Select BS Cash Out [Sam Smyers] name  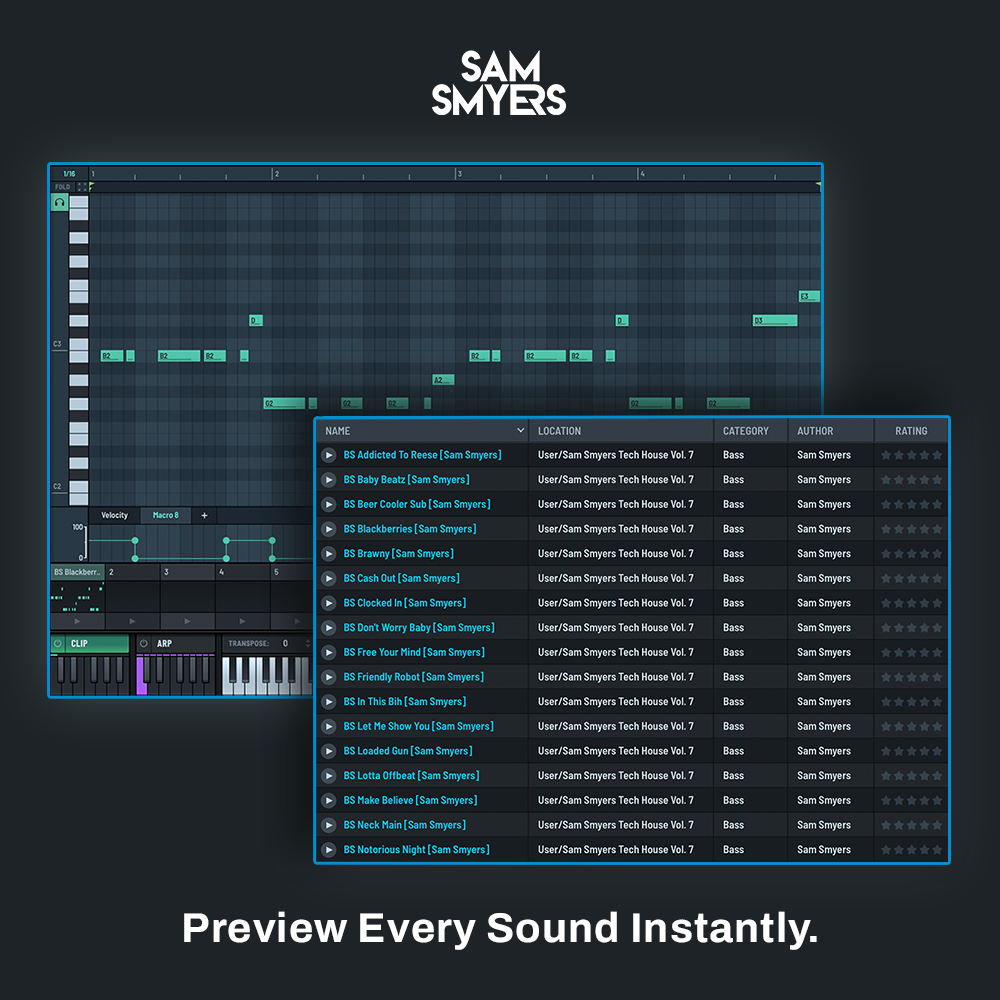point(402,578)
